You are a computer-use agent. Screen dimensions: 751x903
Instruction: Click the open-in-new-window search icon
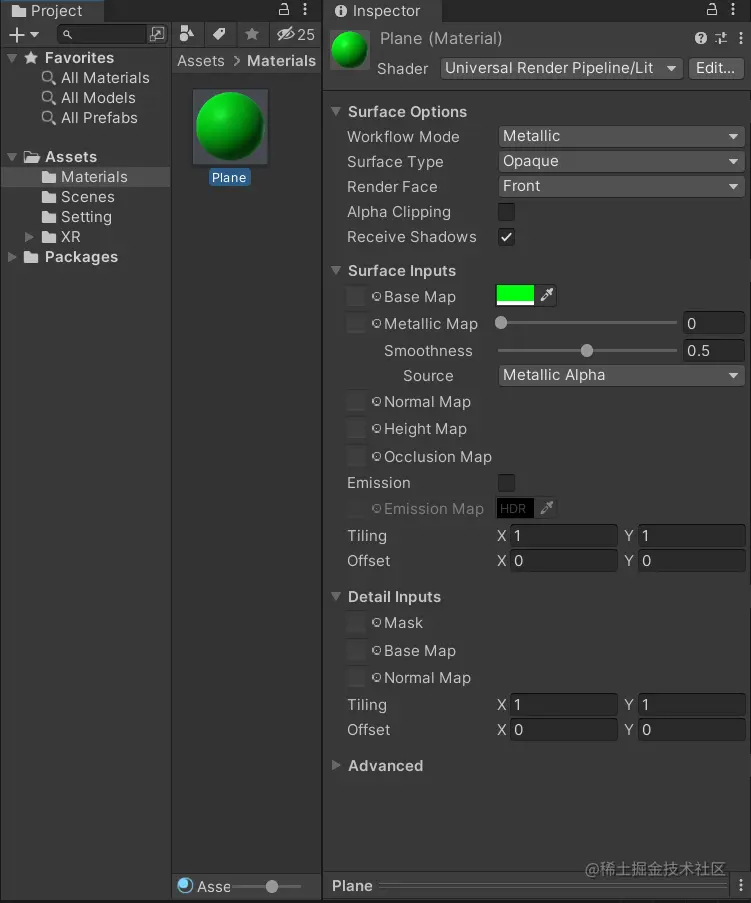157,35
